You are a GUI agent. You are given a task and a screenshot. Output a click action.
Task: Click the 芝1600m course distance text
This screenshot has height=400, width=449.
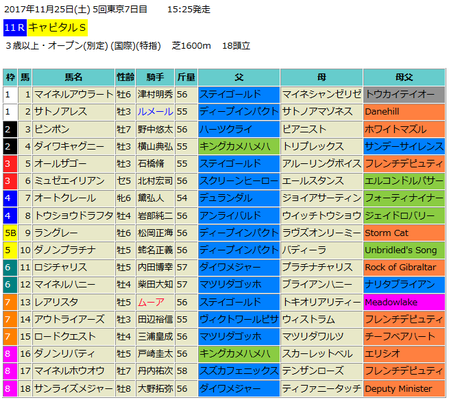pos(191,46)
